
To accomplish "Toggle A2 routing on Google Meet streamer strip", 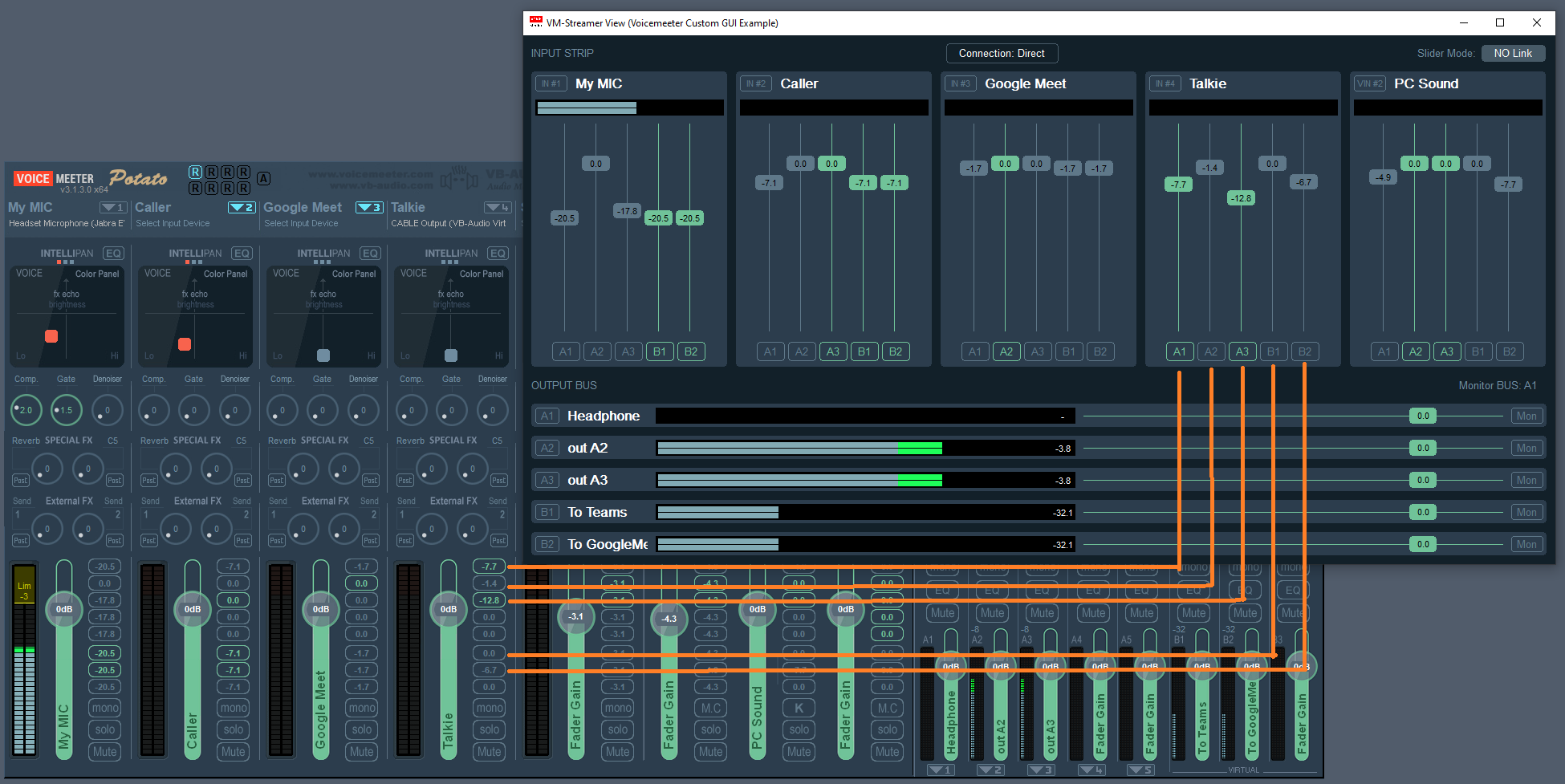I will 1006,351.
